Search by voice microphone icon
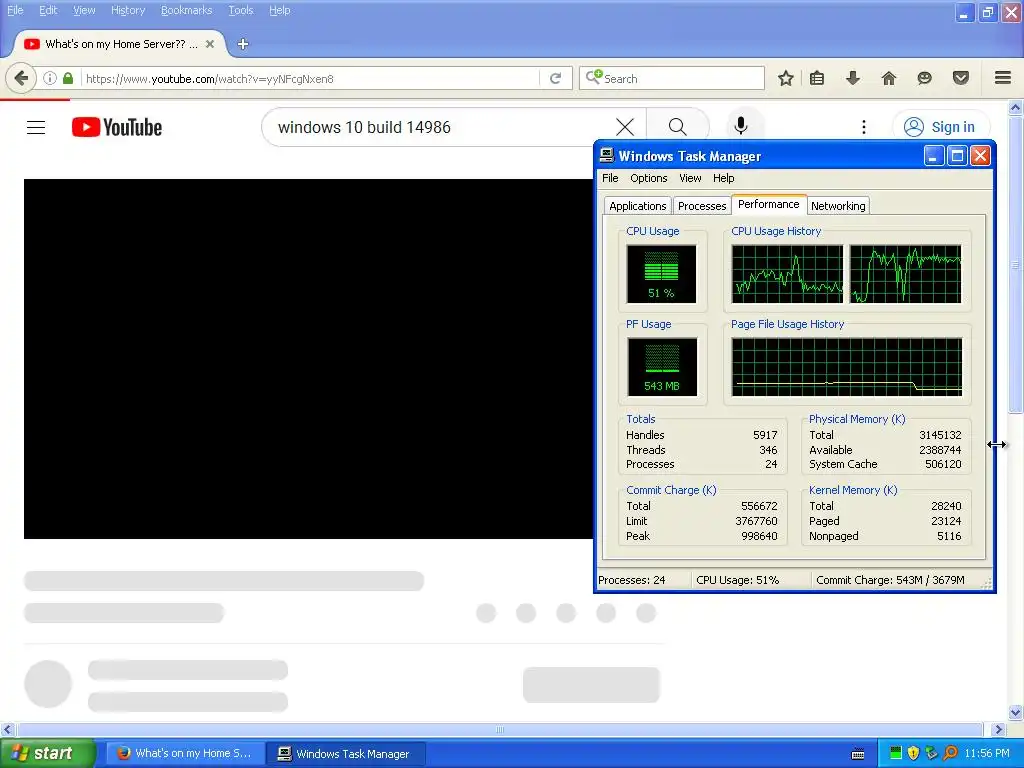Viewport: 1024px width, 768px height. tap(741, 125)
